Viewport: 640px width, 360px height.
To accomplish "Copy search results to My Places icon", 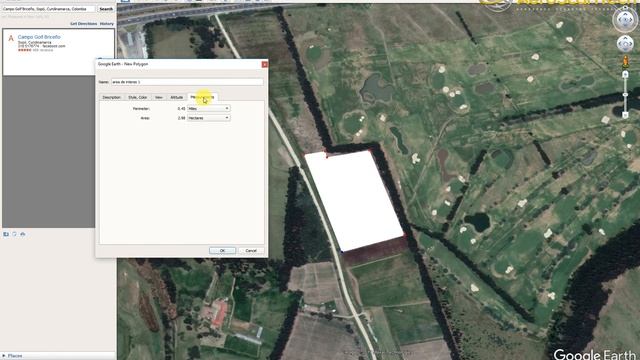I will (x=6, y=234).
